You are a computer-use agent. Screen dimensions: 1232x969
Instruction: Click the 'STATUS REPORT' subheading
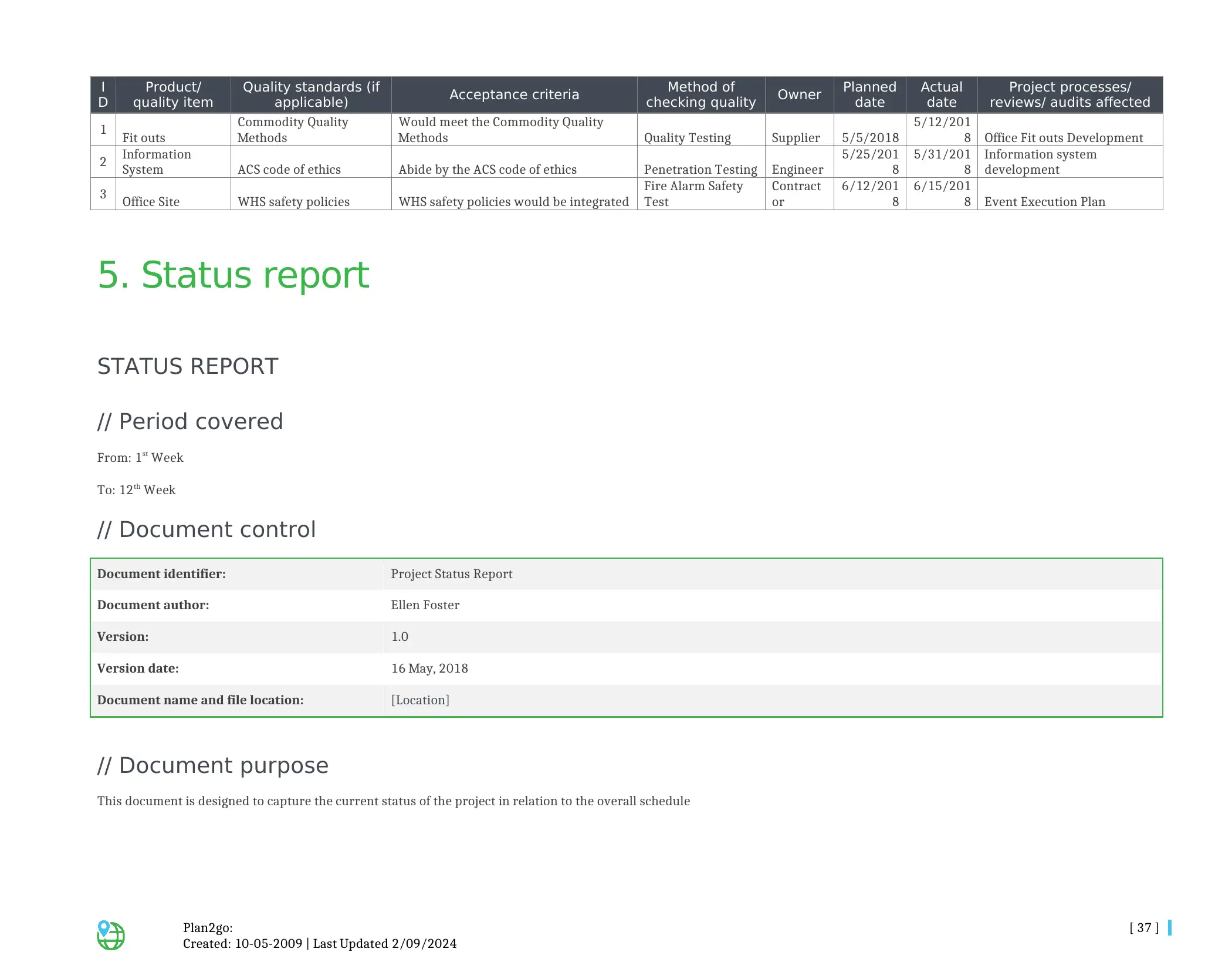click(x=188, y=366)
